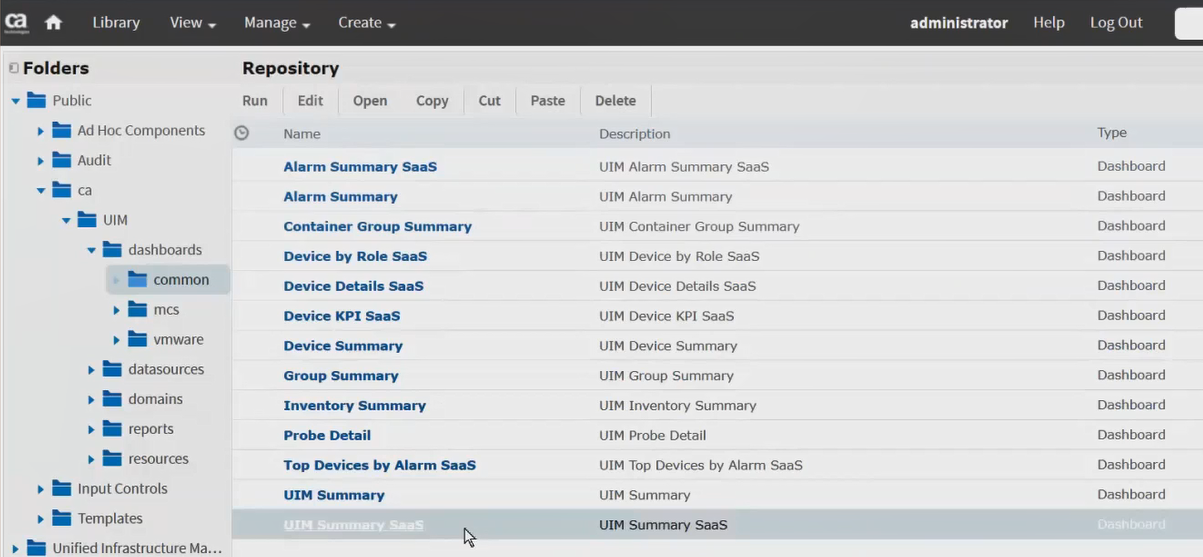1203x557 pixels.
Task: Open the Device Summary dashboard link
Action: 343,346
